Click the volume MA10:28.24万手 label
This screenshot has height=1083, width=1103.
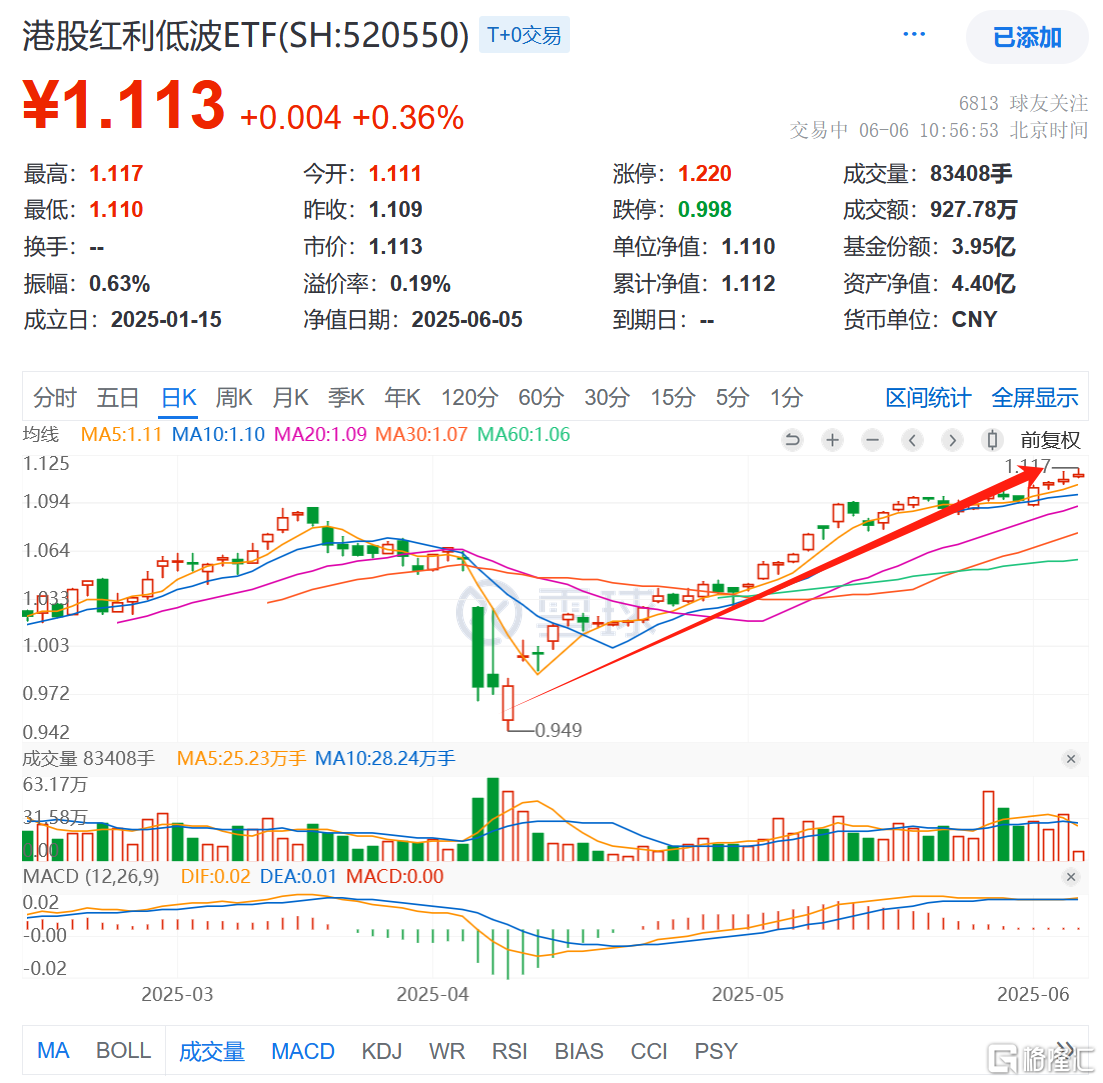click(385, 759)
